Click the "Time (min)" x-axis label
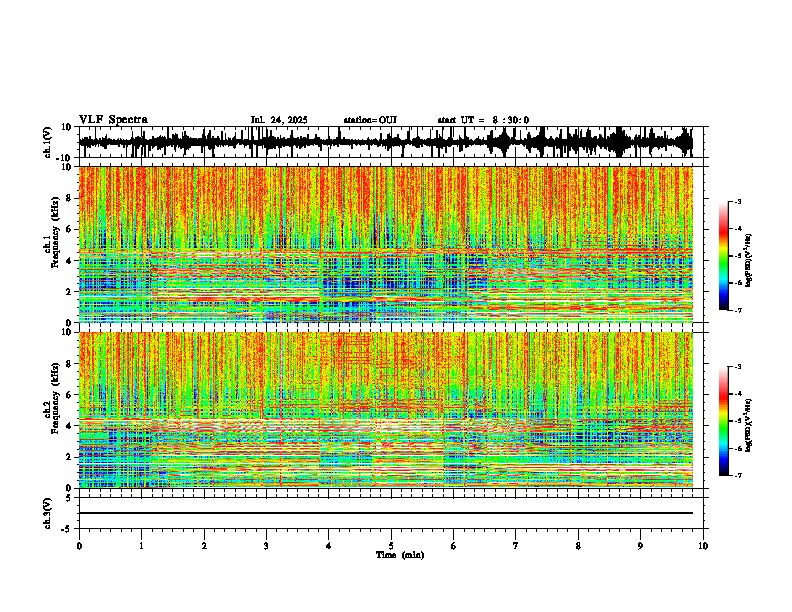 (x=400, y=555)
